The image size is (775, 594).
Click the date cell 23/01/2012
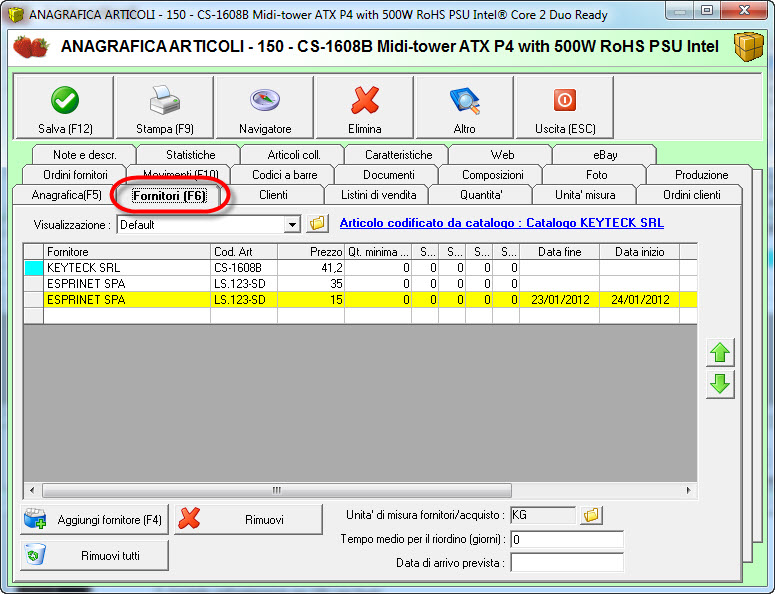point(560,299)
